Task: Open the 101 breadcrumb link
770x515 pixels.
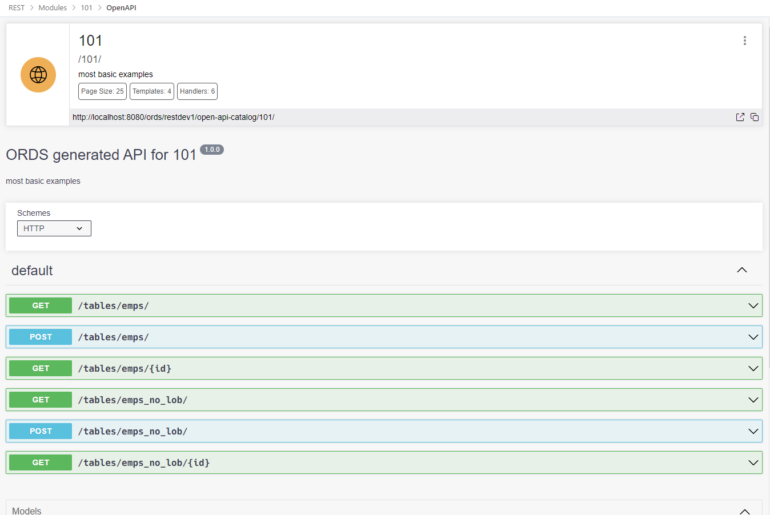Action: [x=86, y=8]
